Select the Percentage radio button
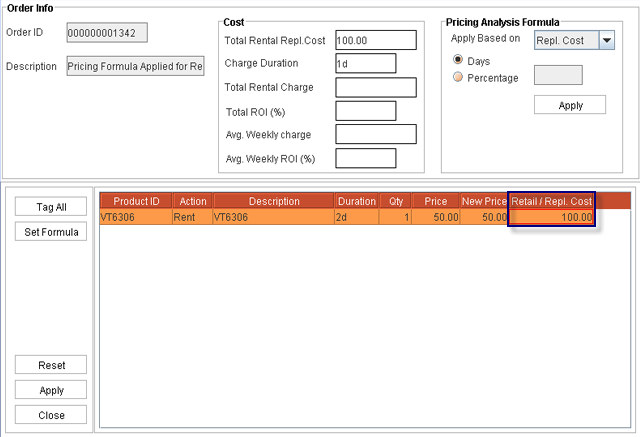 click(x=458, y=78)
